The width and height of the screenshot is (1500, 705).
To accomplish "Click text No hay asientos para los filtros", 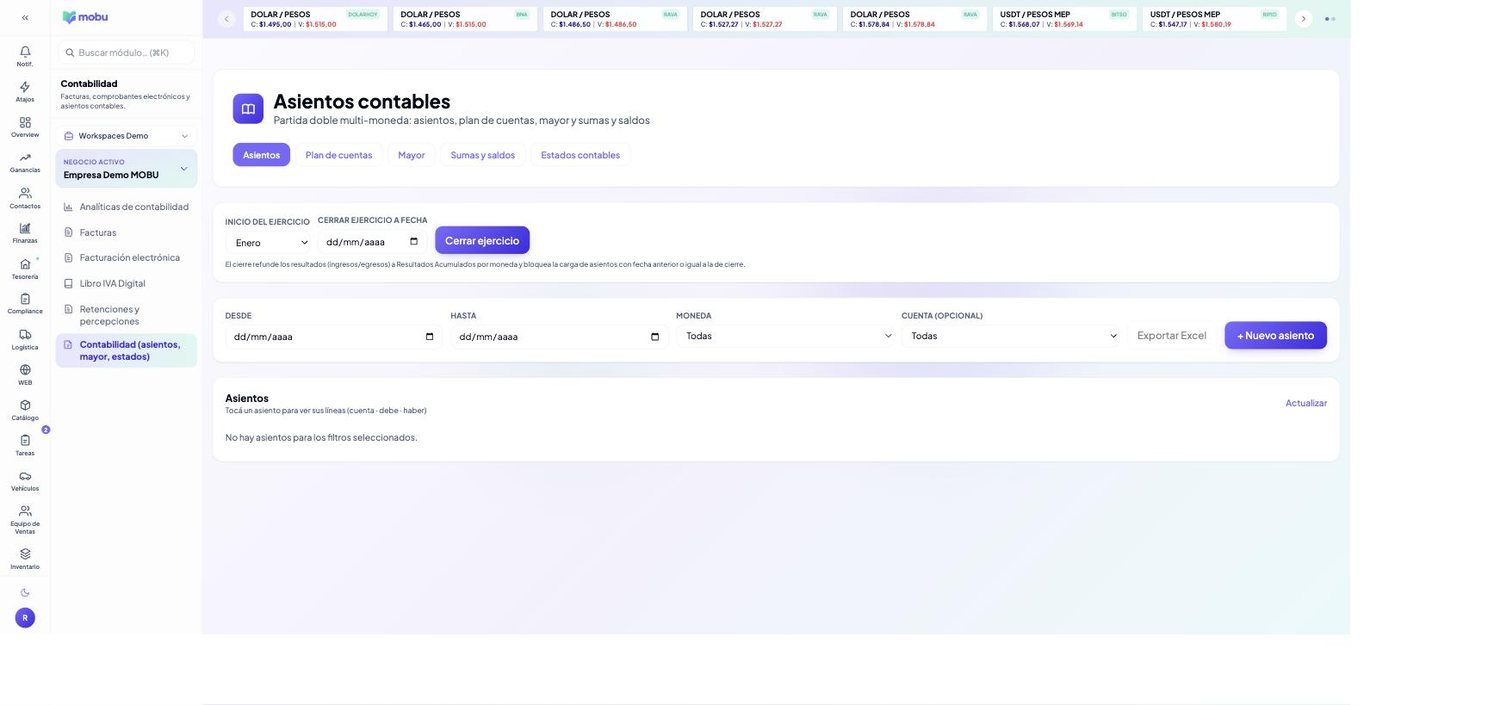I will [321, 437].
